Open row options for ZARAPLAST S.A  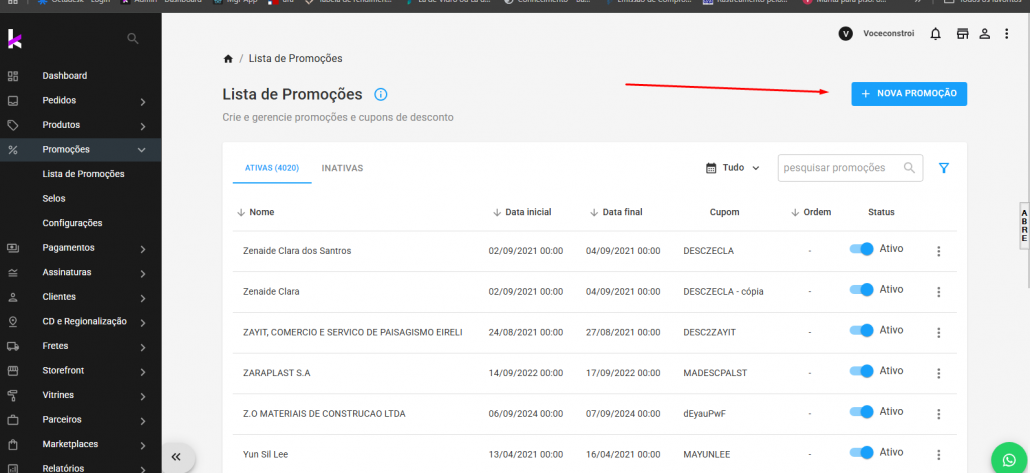click(x=938, y=373)
